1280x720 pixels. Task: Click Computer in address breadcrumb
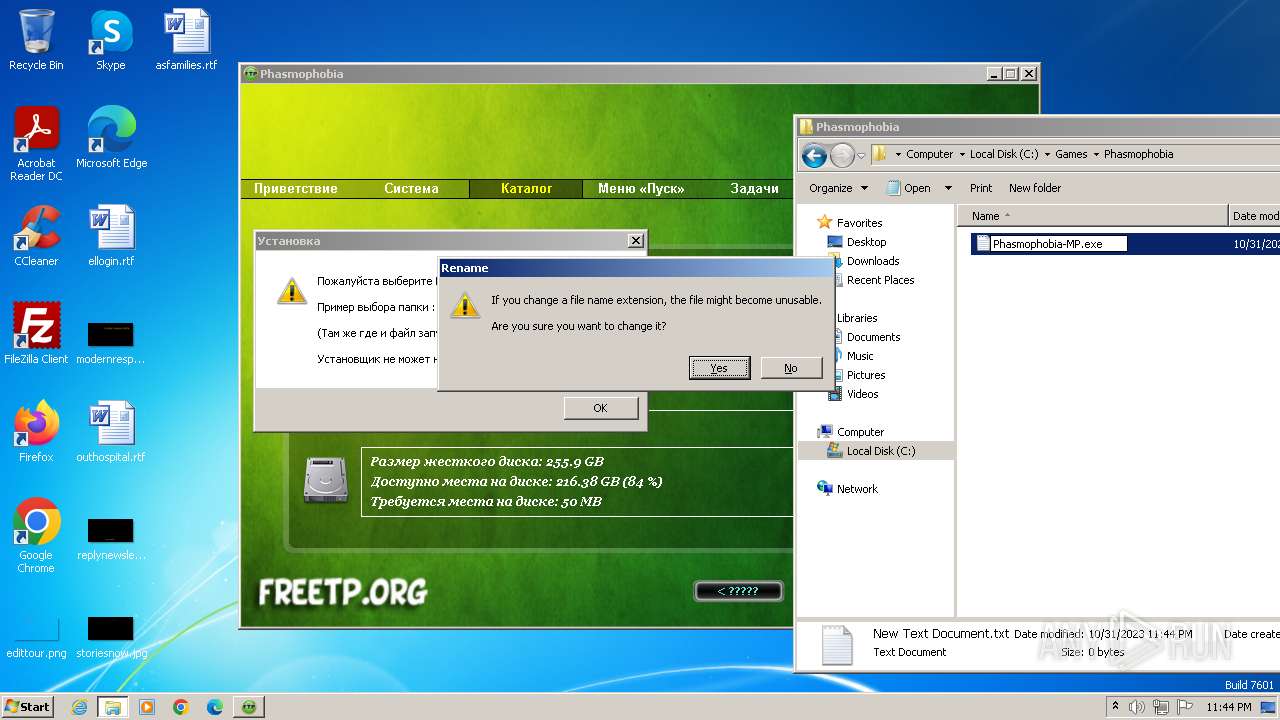pos(930,154)
